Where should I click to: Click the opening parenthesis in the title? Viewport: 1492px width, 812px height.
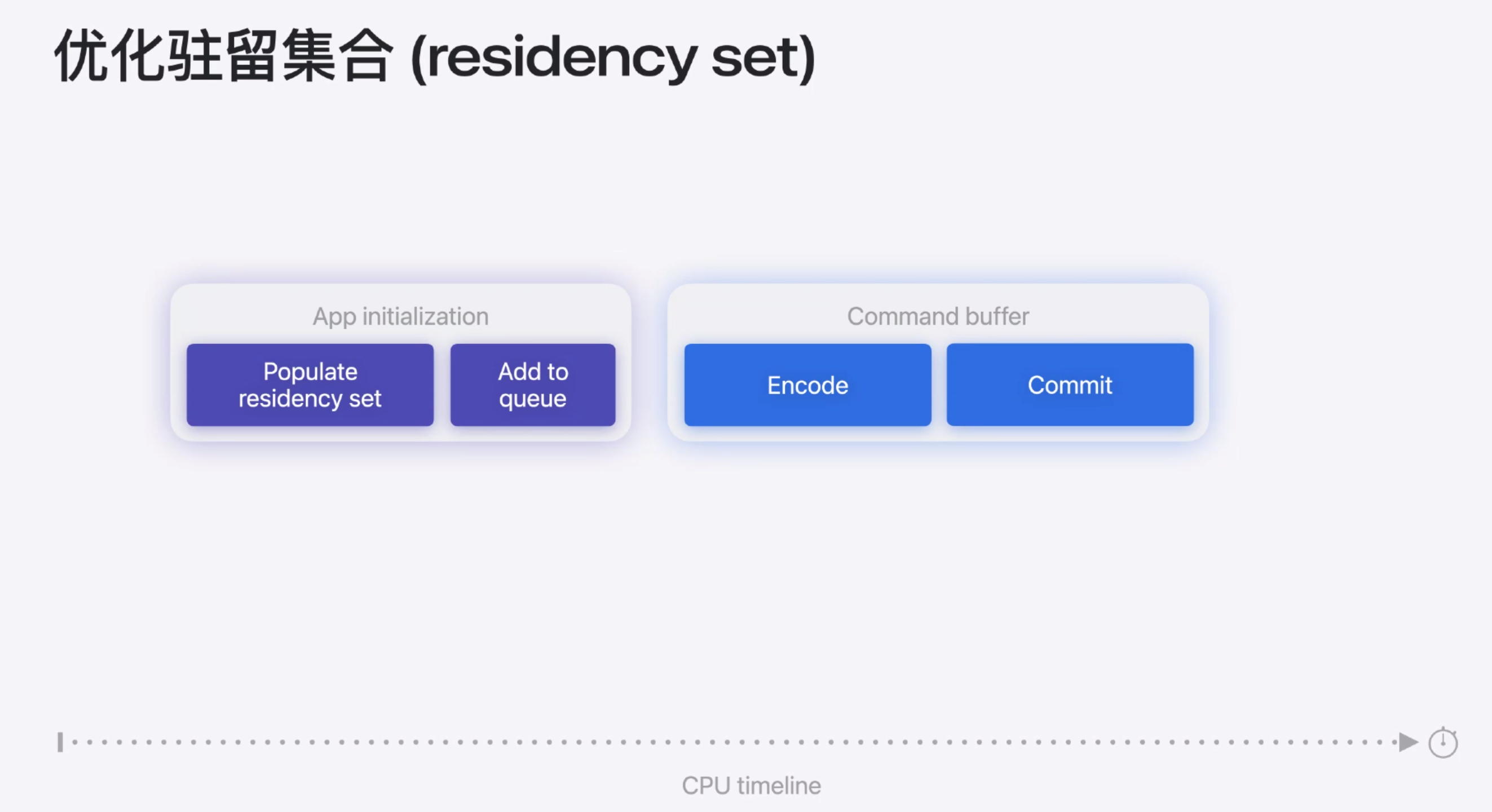coord(418,58)
